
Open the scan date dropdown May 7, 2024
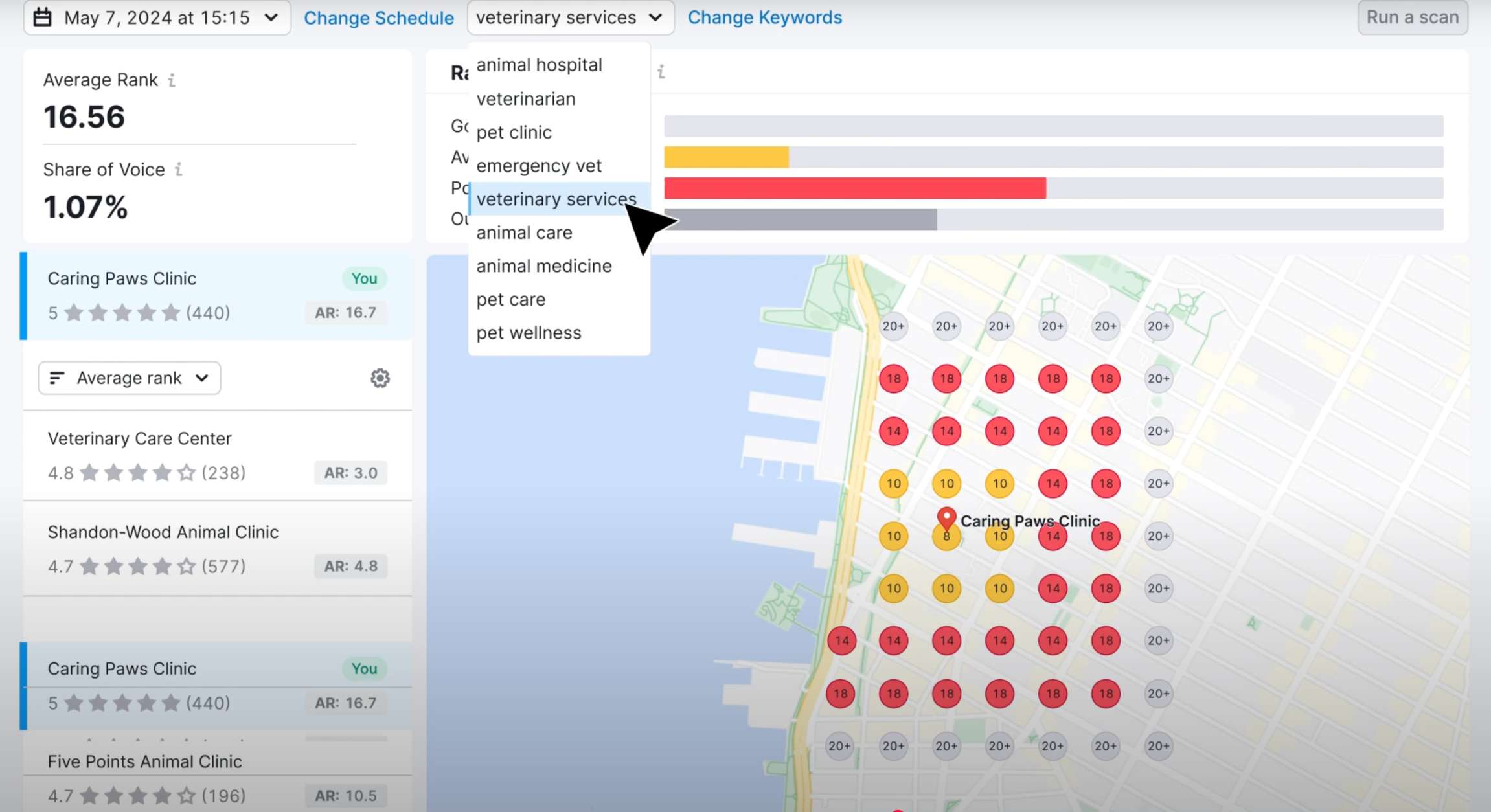(x=157, y=17)
